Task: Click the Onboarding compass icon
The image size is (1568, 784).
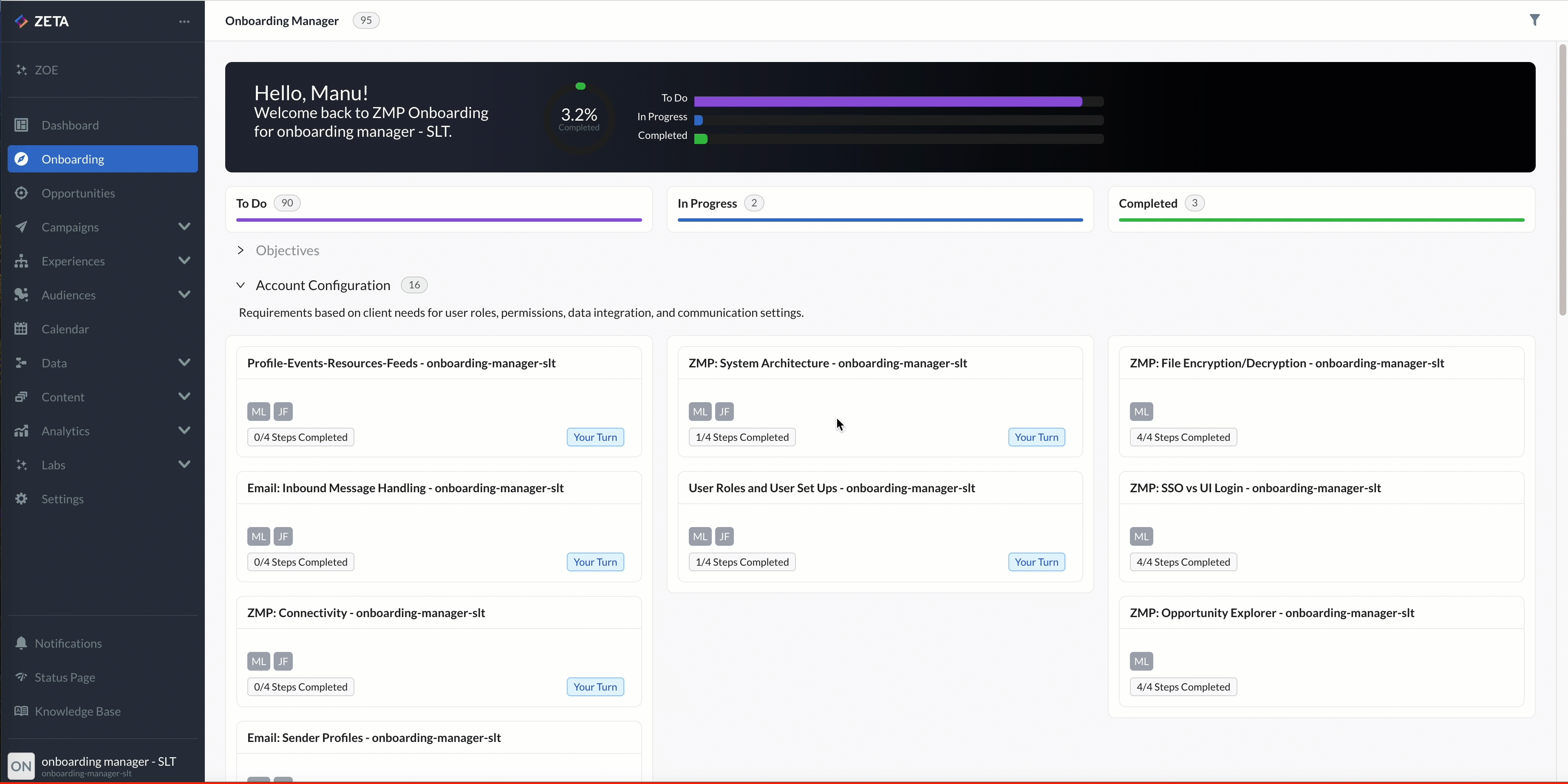Action: click(21, 159)
